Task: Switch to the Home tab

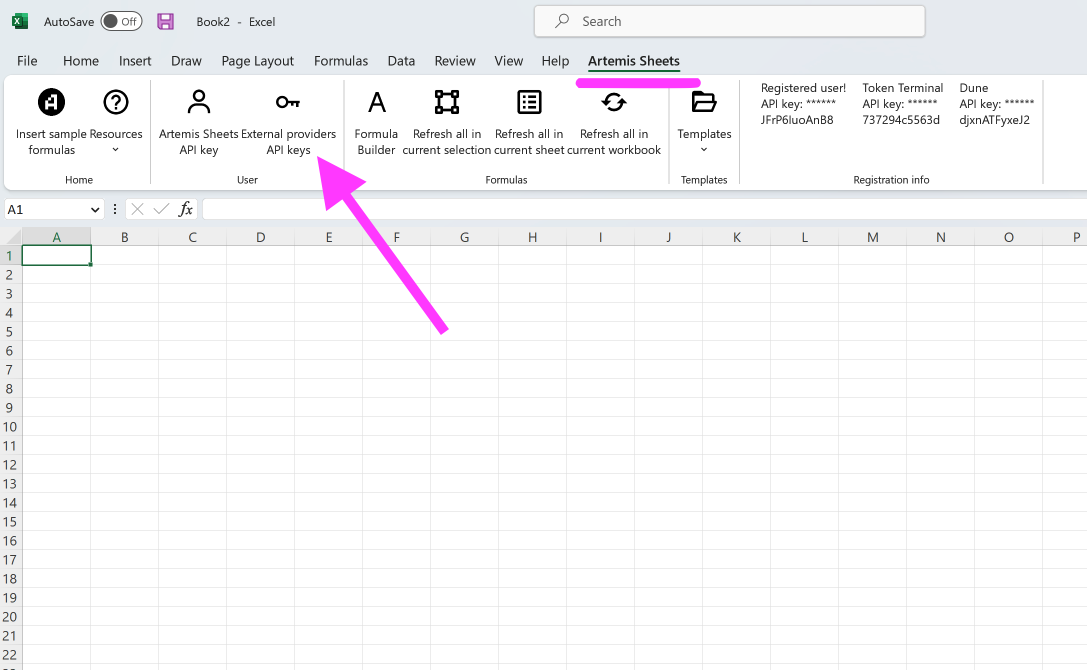Action: [81, 61]
